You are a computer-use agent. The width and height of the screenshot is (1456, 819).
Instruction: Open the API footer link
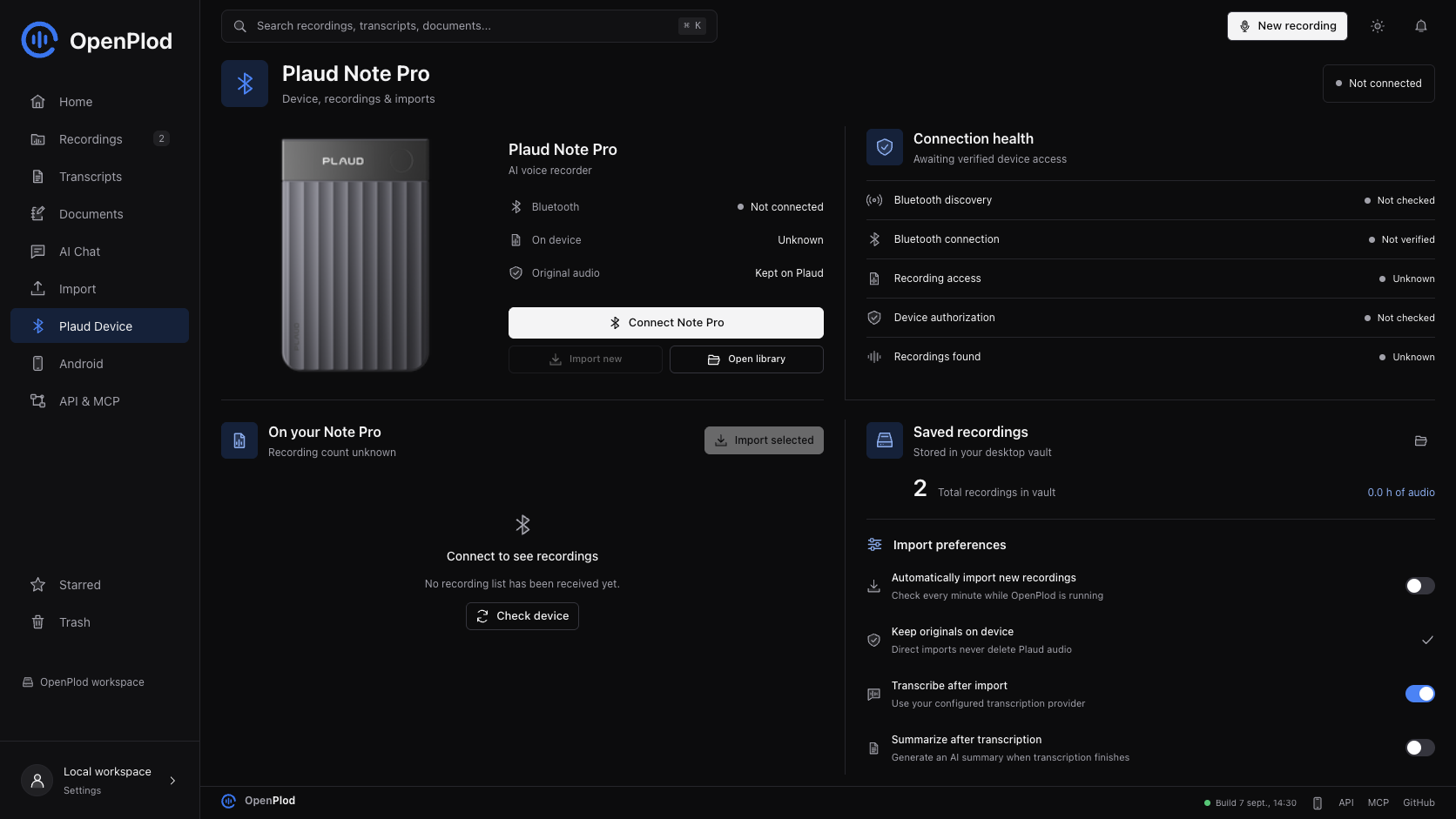(1346, 802)
